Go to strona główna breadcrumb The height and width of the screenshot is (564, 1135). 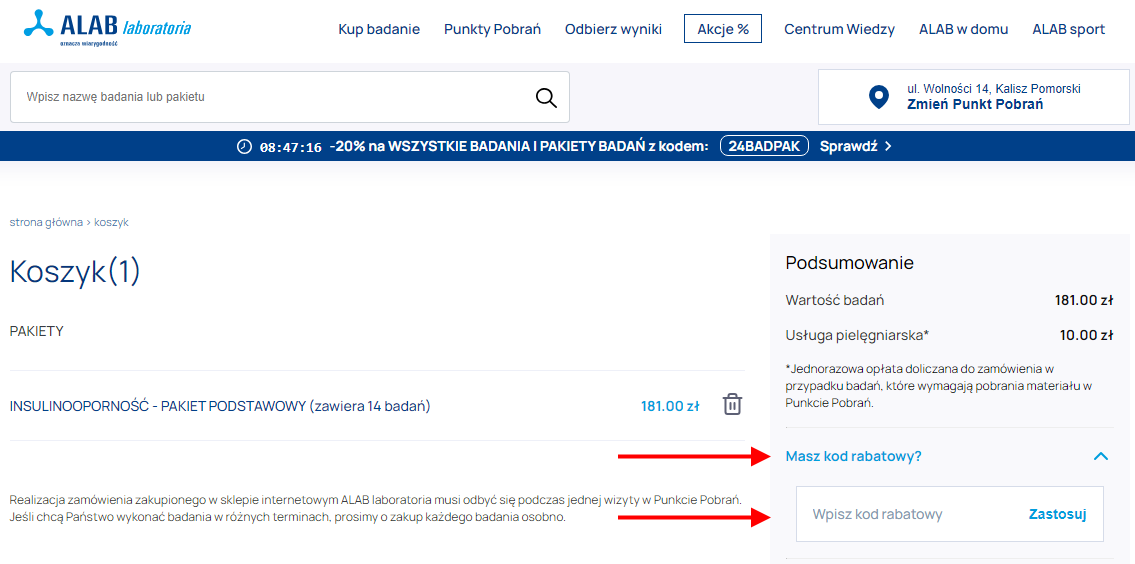(x=46, y=222)
